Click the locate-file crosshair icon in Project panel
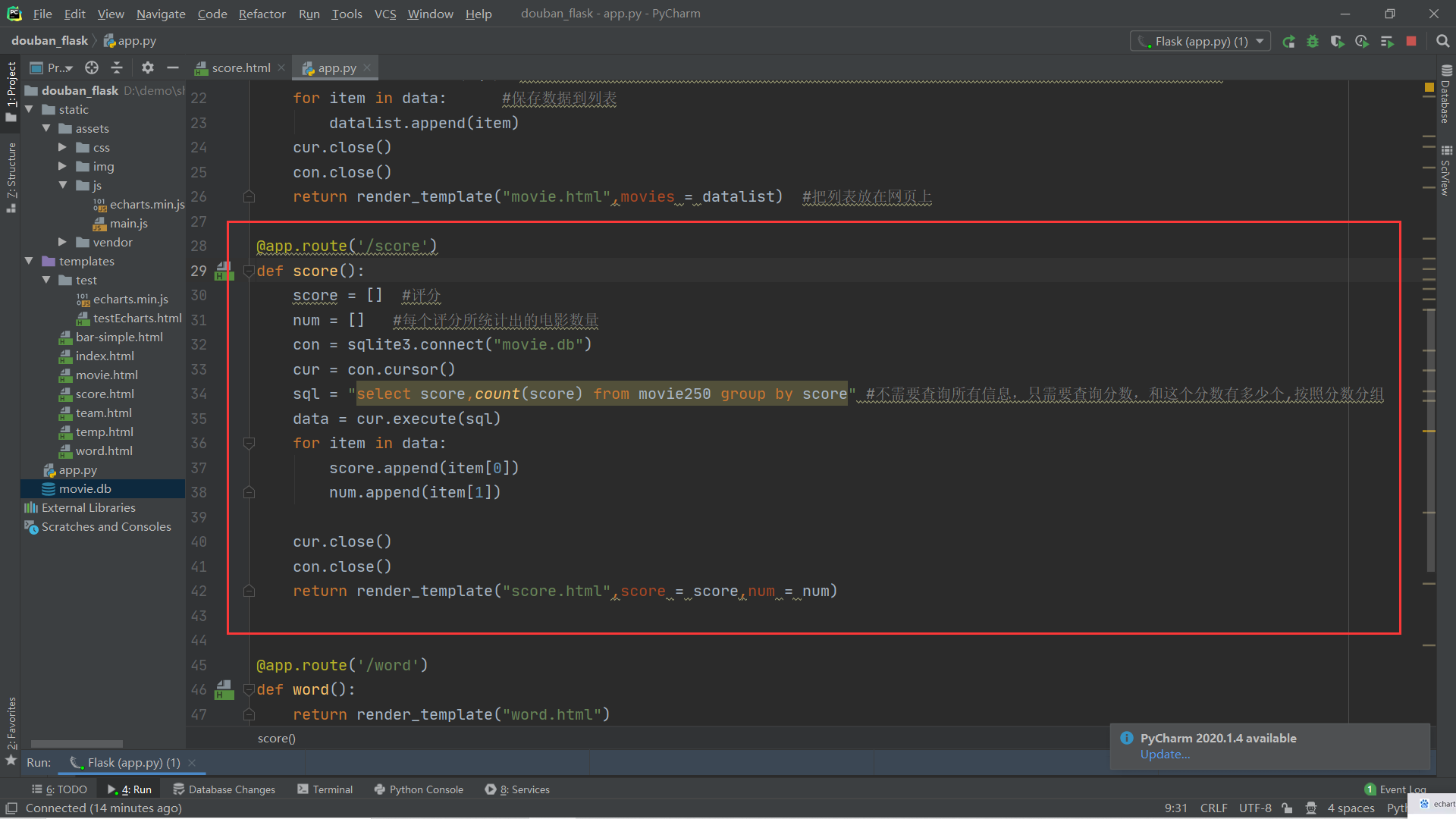Viewport: 1456px width, 819px height. click(92, 67)
